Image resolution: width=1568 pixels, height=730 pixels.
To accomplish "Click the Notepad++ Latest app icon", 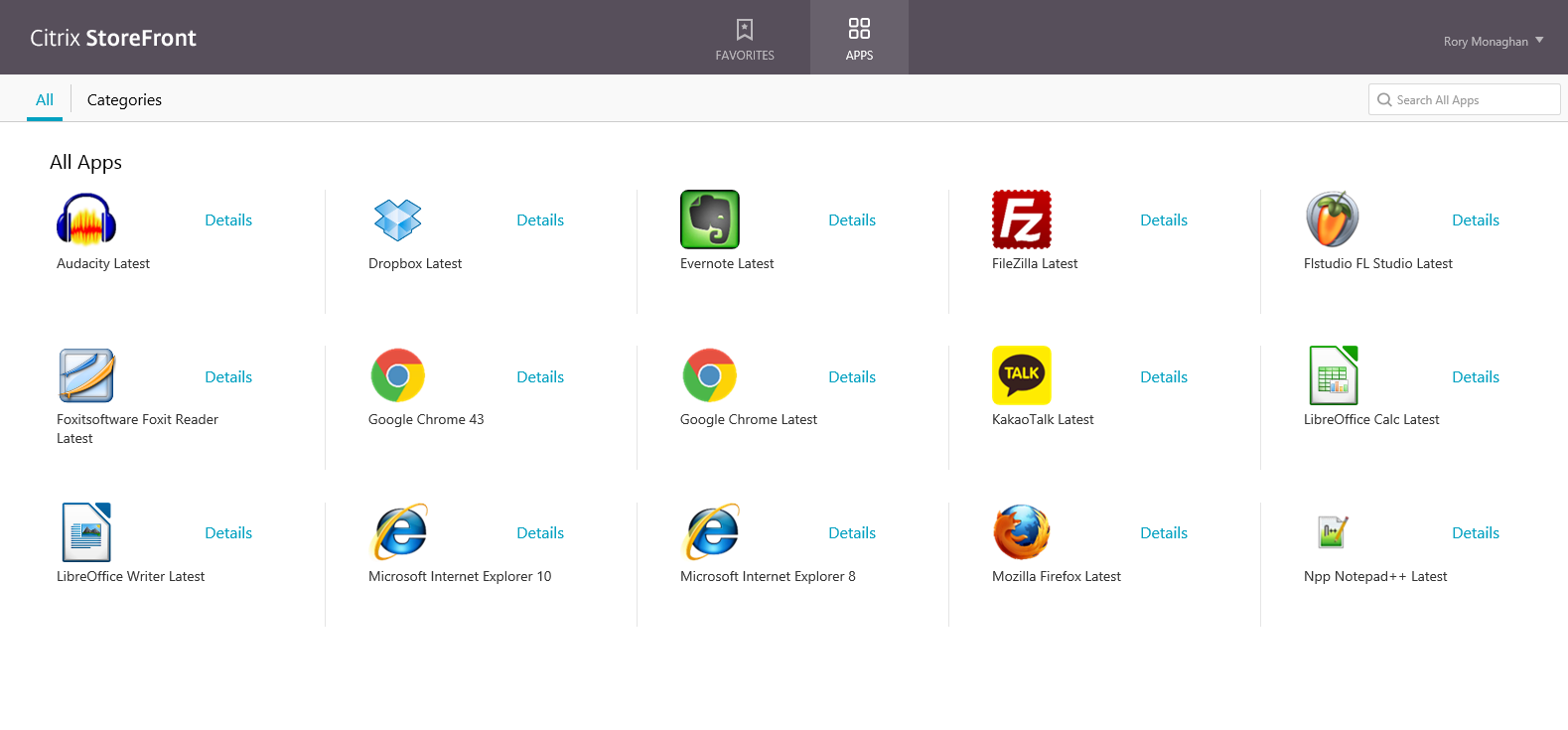I will click(1333, 532).
